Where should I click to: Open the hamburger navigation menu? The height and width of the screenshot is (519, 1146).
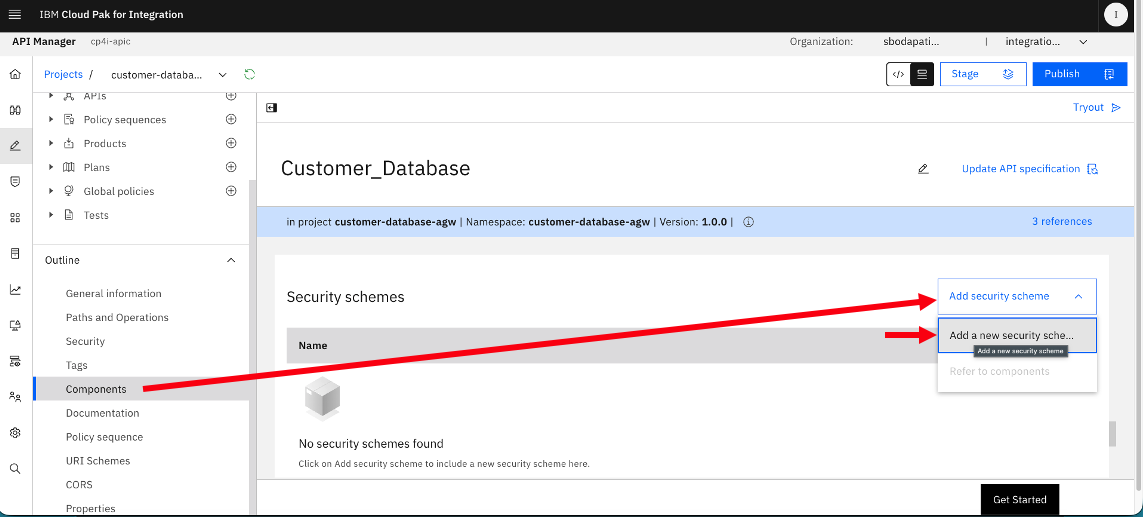15,15
